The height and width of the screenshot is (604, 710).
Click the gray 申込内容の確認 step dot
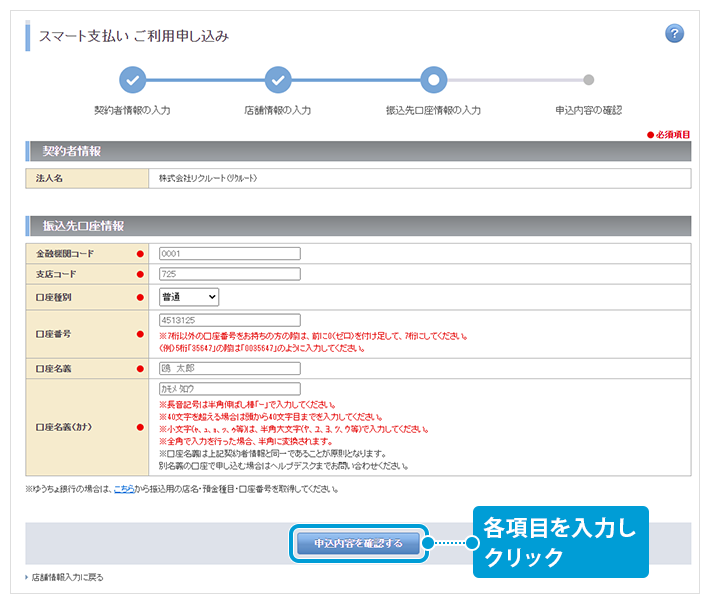click(x=588, y=80)
